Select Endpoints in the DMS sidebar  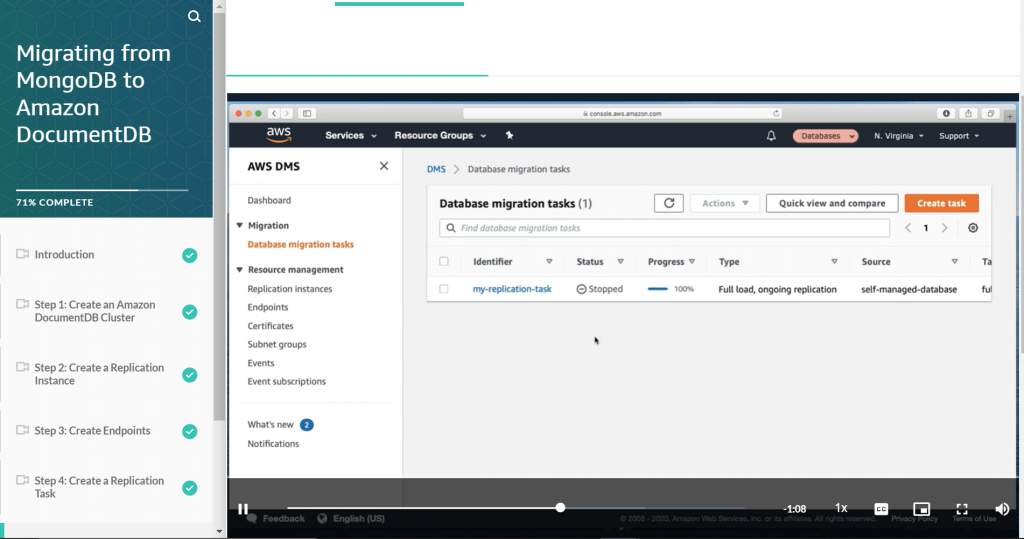tap(268, 307)
